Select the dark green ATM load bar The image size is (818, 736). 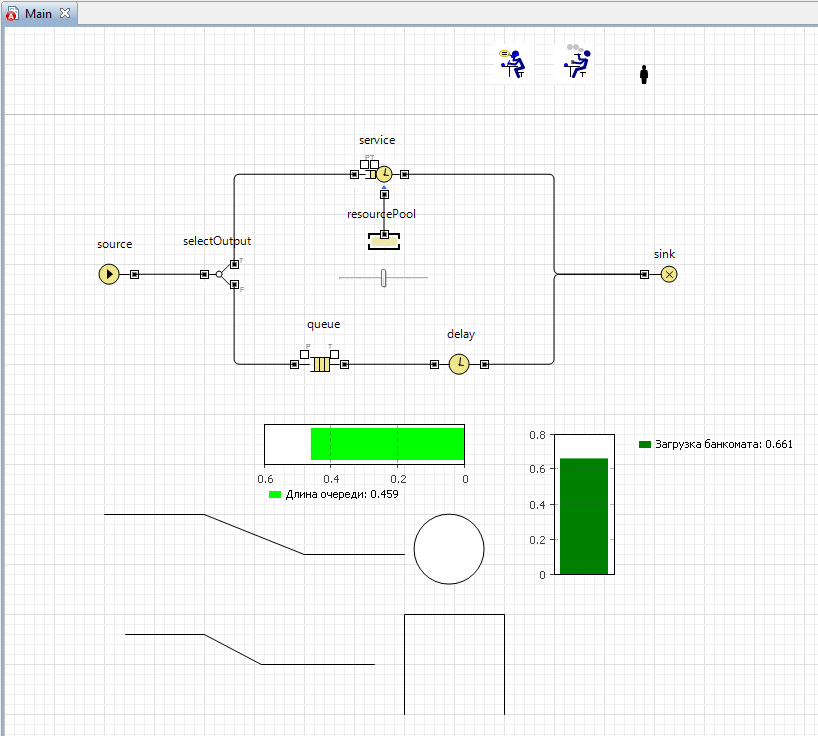584,516
